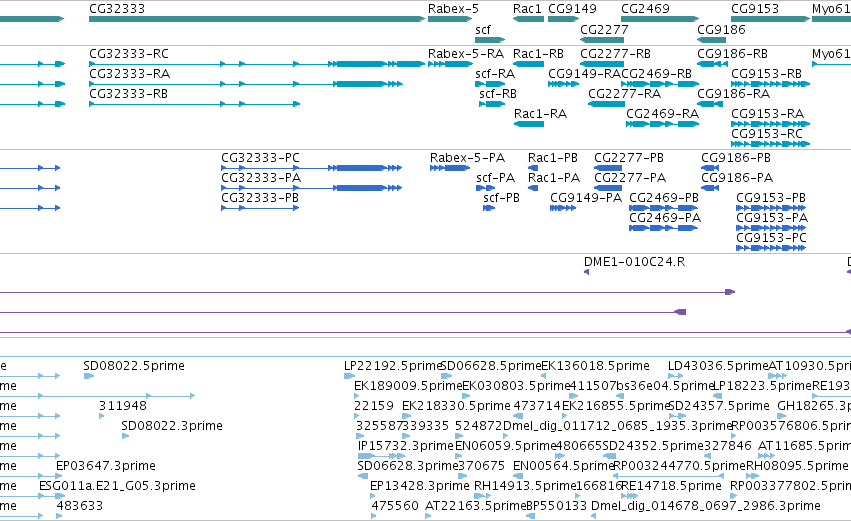The height and width of the screenshot is (521, 851).
Task: Click transcript CG2469-RA
Action: 662,113
